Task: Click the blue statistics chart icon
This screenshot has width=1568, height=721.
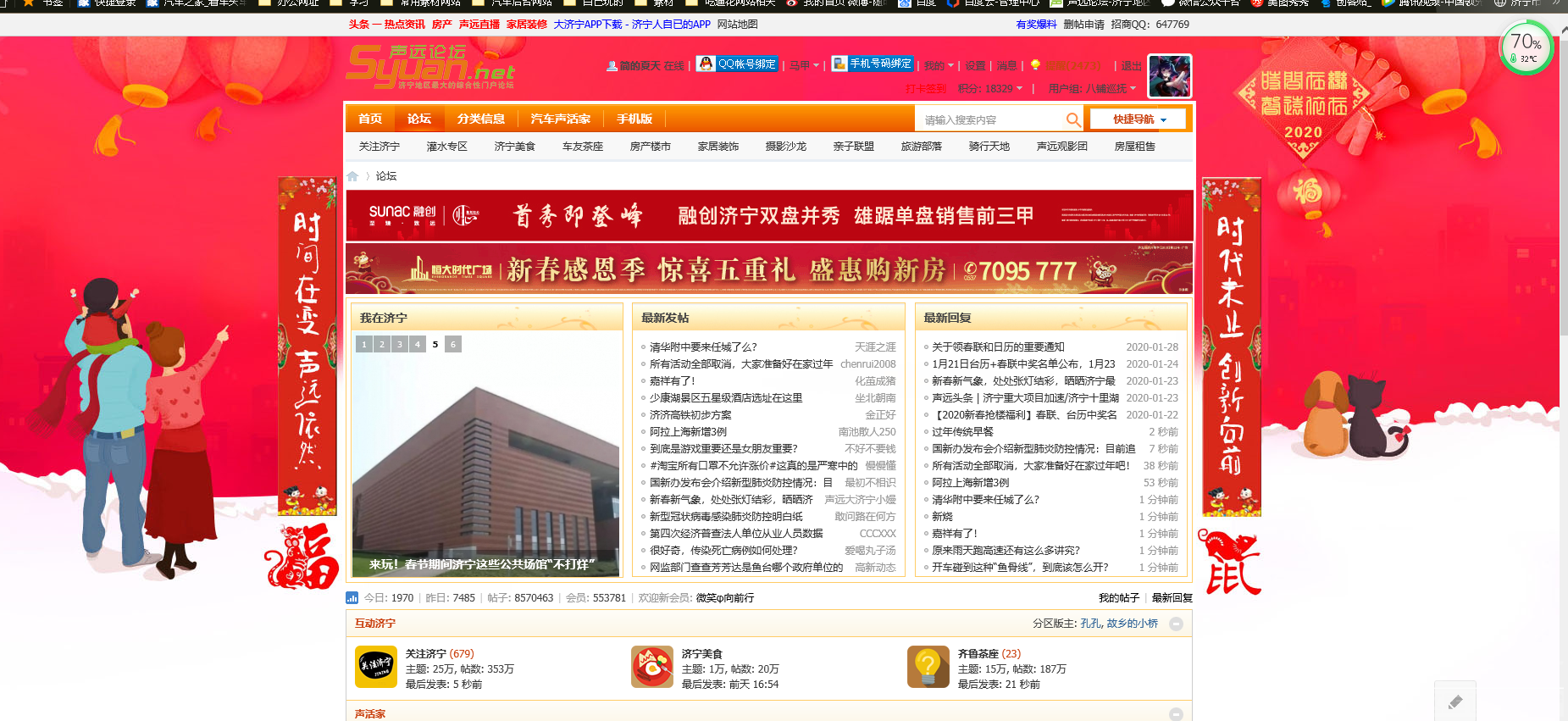Action: pyautogui.click(x=352, y=597)
